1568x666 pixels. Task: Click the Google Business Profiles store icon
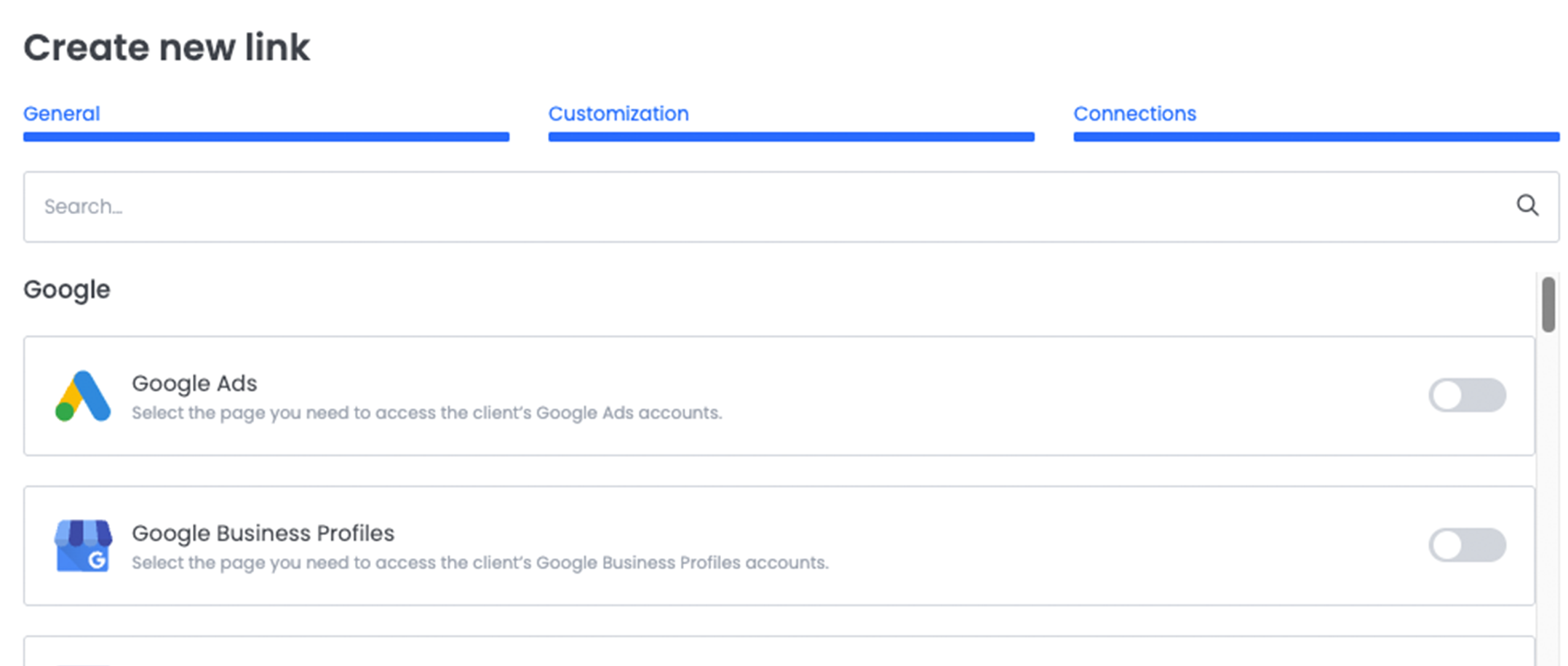83,546
